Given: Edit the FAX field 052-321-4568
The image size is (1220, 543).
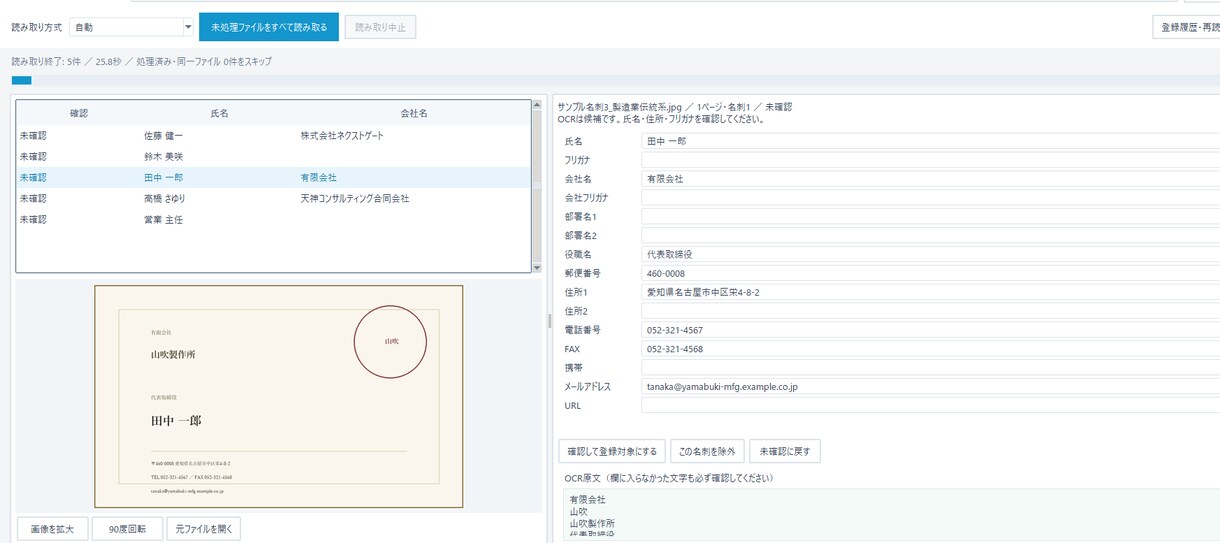Looking at the screenshot, I should coord(930,349).
